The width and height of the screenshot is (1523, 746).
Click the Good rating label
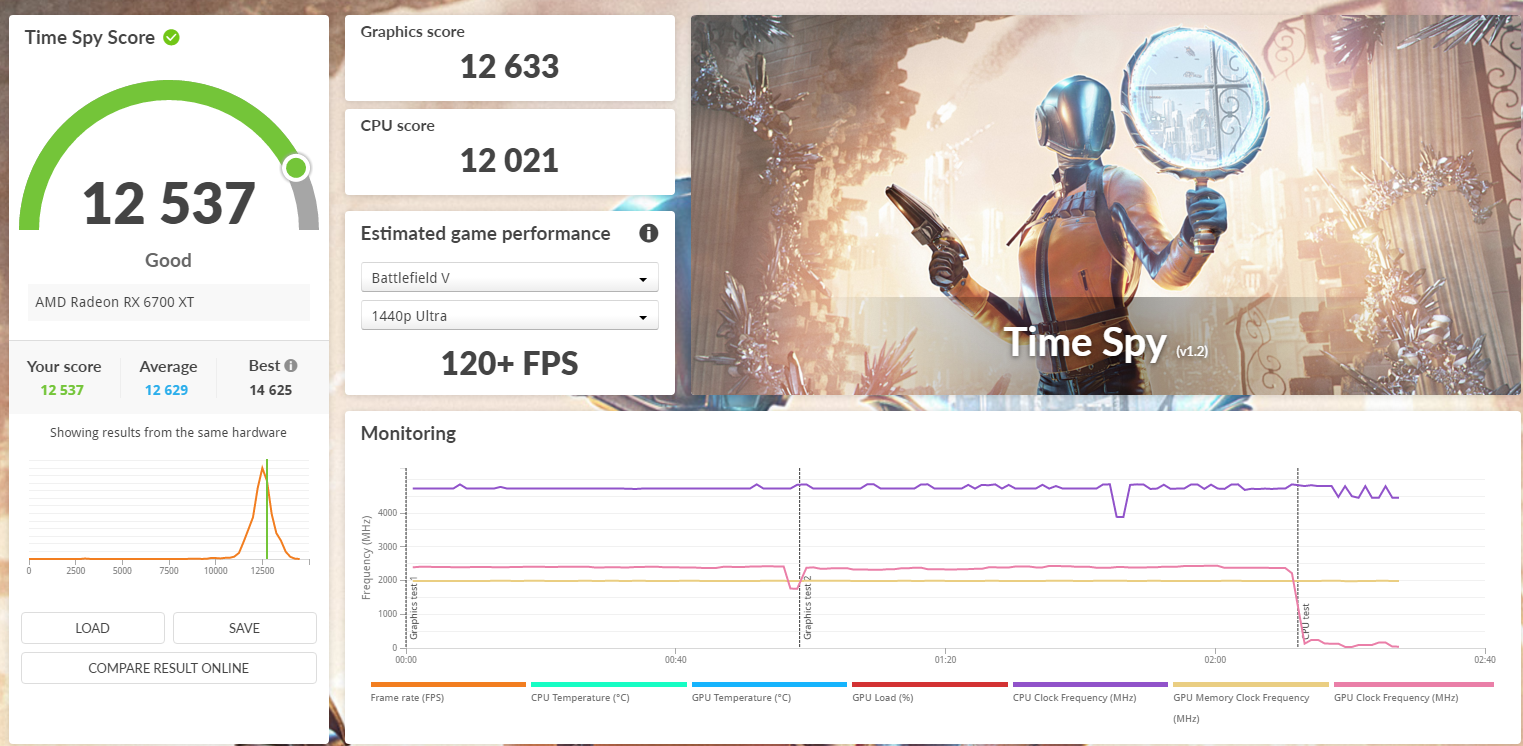[168, 260]
